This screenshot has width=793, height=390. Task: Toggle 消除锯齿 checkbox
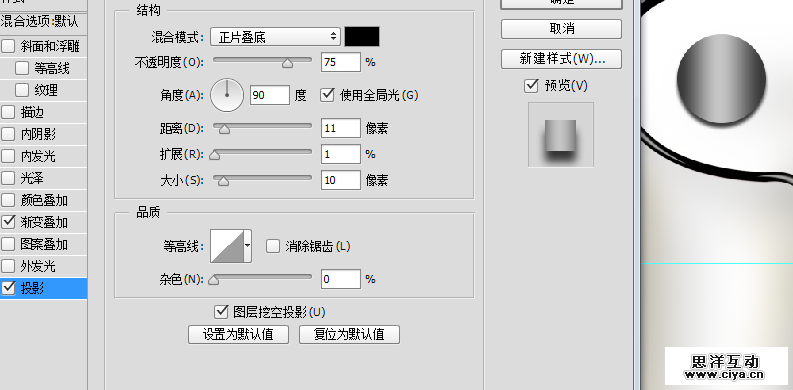[x=273, y=246]
